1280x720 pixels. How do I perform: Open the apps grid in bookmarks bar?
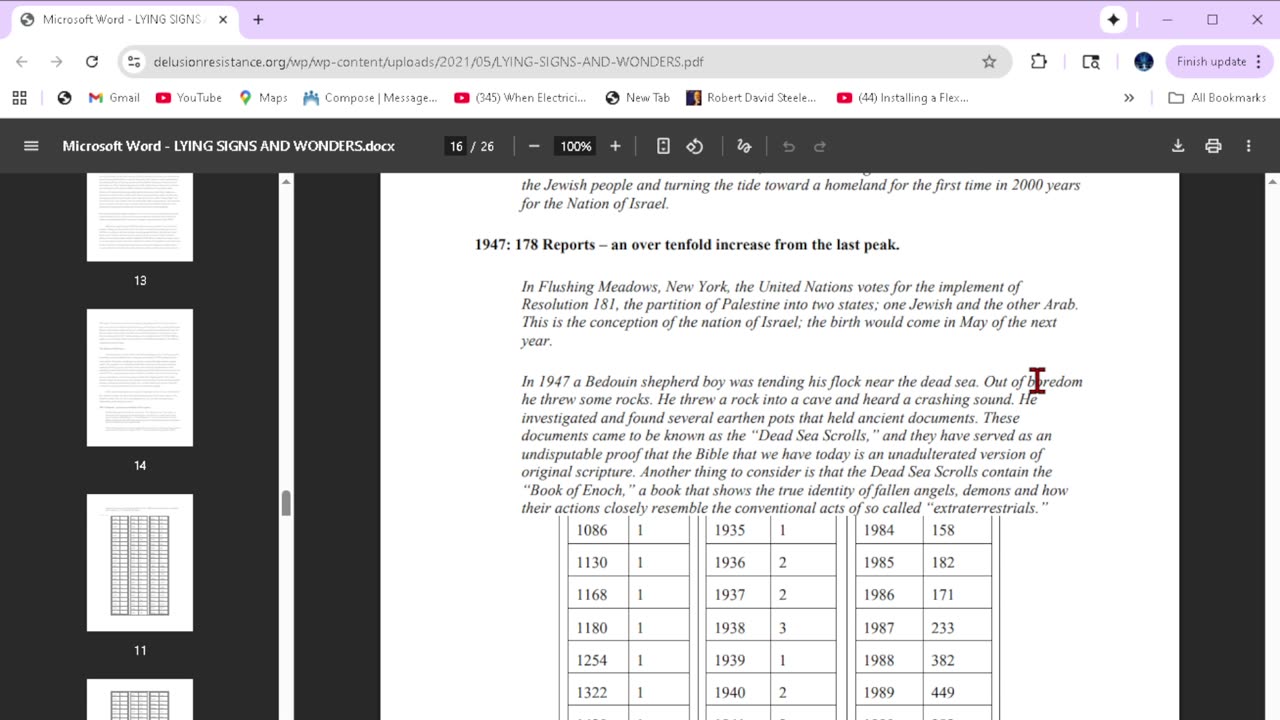[19, 97]
